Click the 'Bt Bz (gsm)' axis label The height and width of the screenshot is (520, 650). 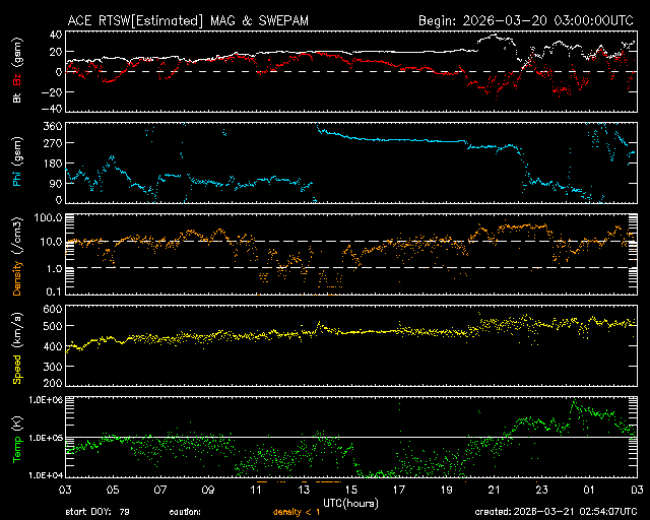coord(17,70)
